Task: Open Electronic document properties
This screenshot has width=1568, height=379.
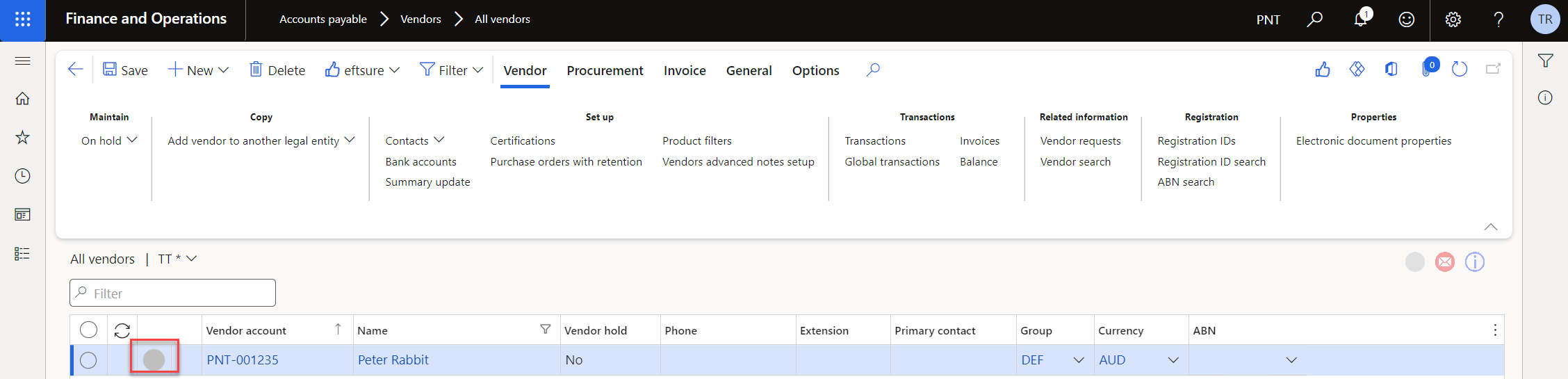Action: tap(1373, 140)
